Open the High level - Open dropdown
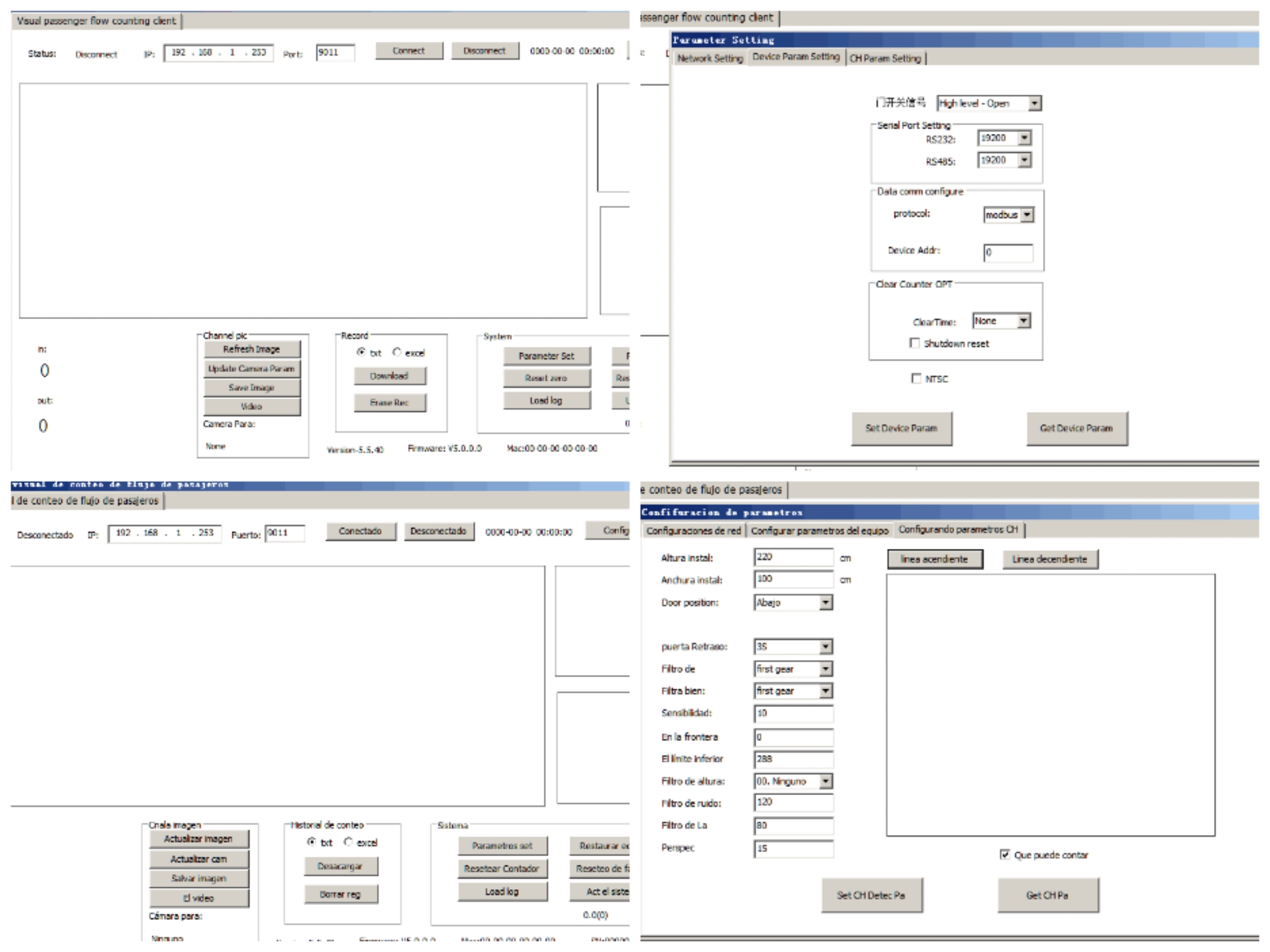 (x=989, y=103)
